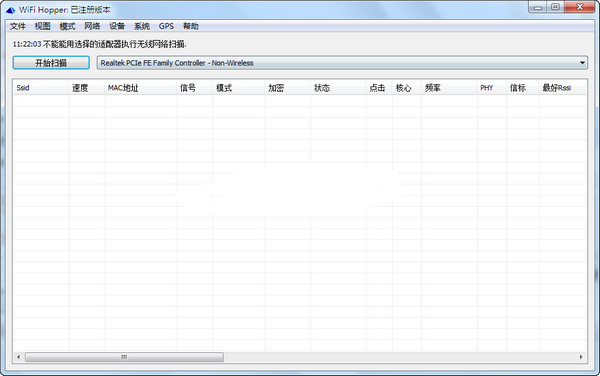
Task: Click the WiFi Hopper title bar icon
Action: coord(10,10)
